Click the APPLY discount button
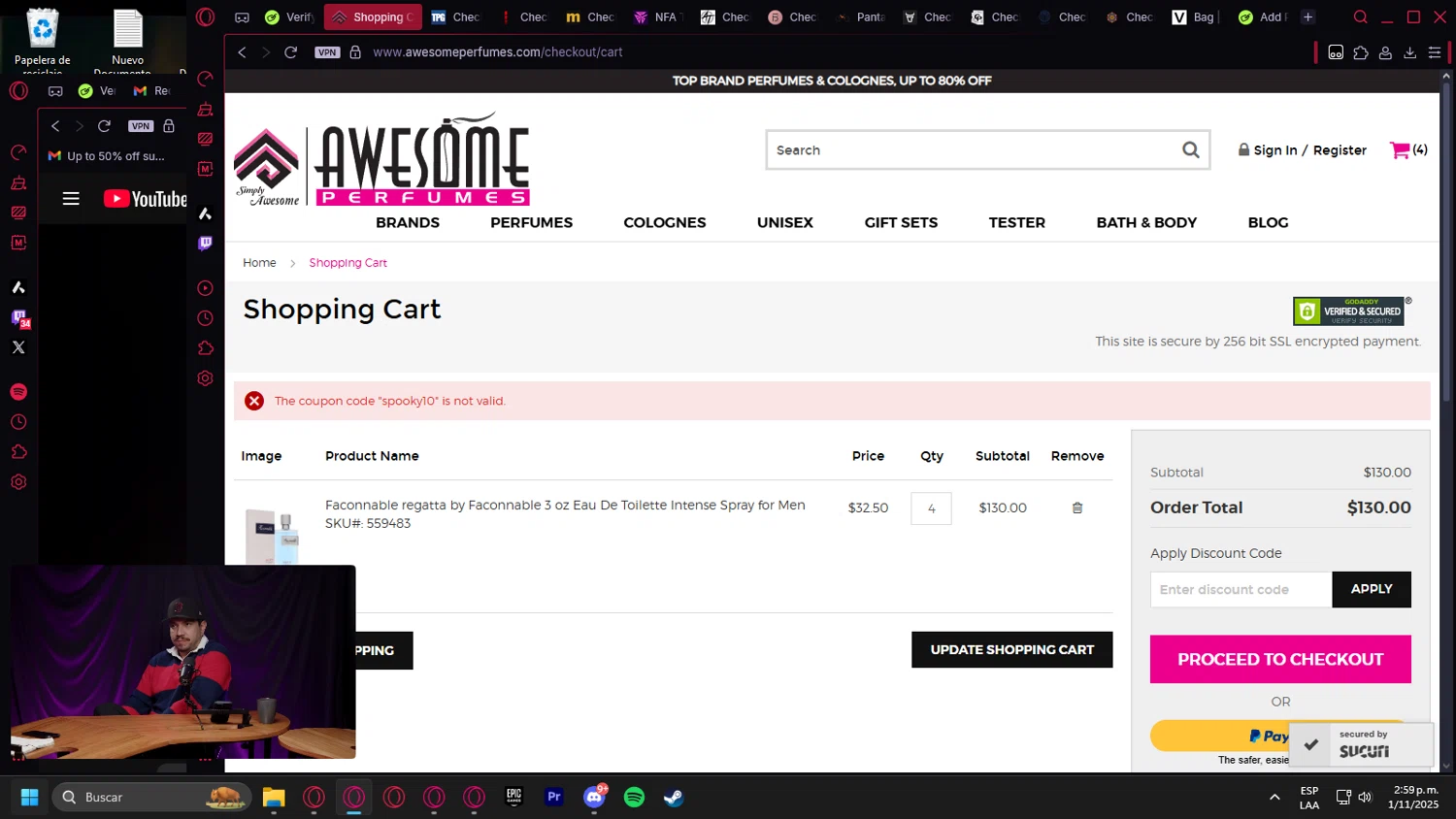The width and height of the screenshot is (1456, 819). coord(1372,589)
